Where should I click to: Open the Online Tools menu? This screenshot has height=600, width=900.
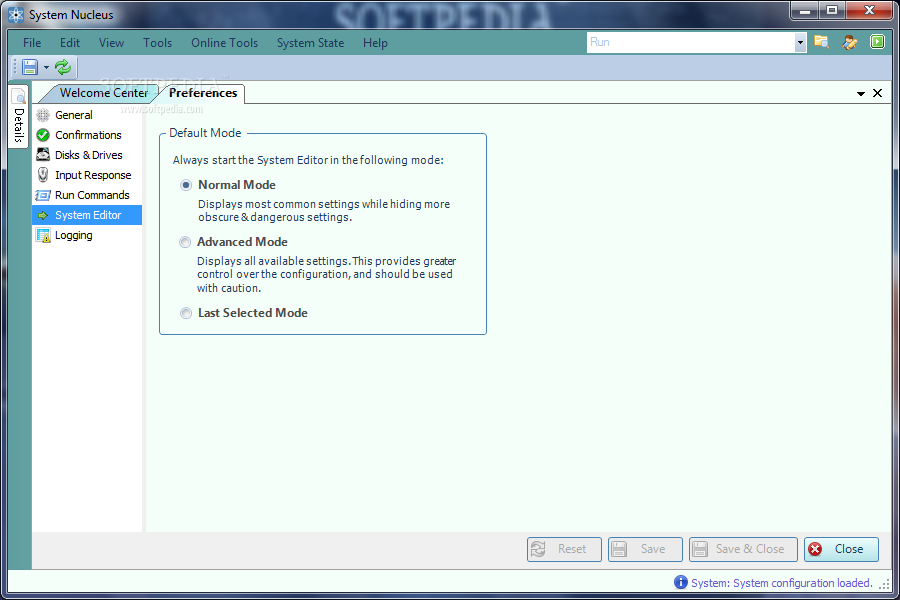click(224, 43)
